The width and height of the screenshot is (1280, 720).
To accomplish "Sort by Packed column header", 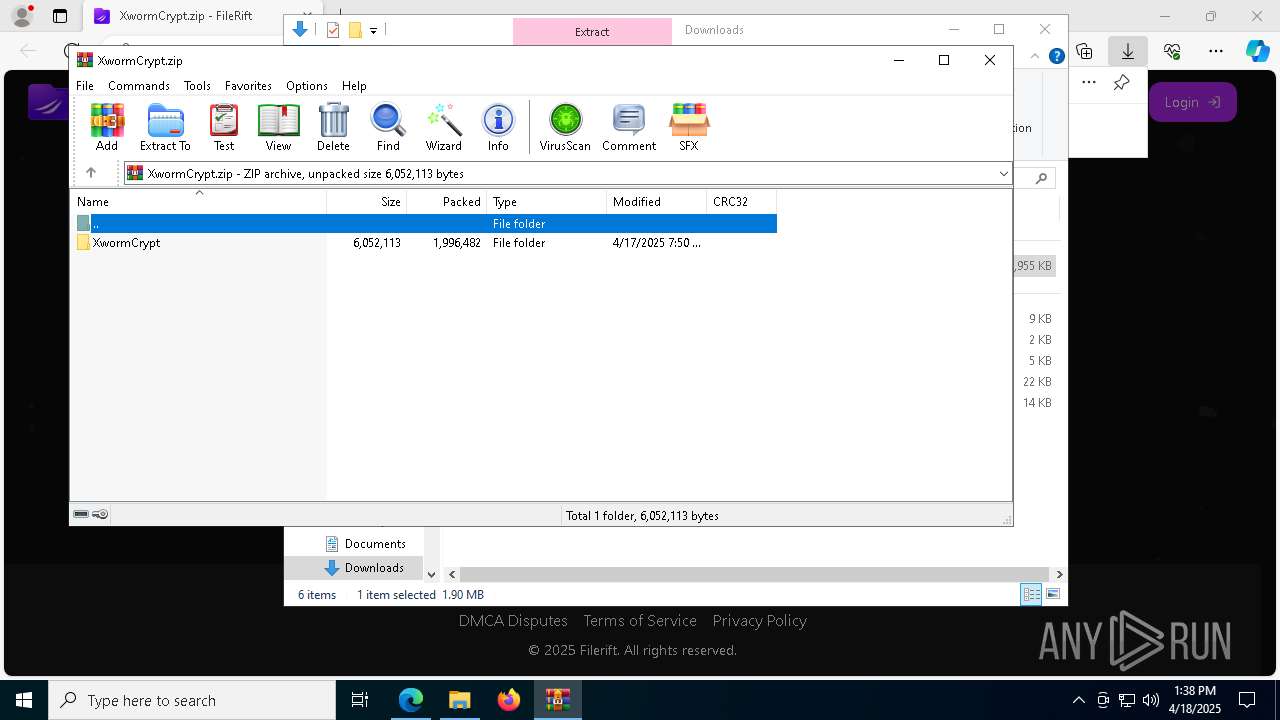I will pos(446,202).
